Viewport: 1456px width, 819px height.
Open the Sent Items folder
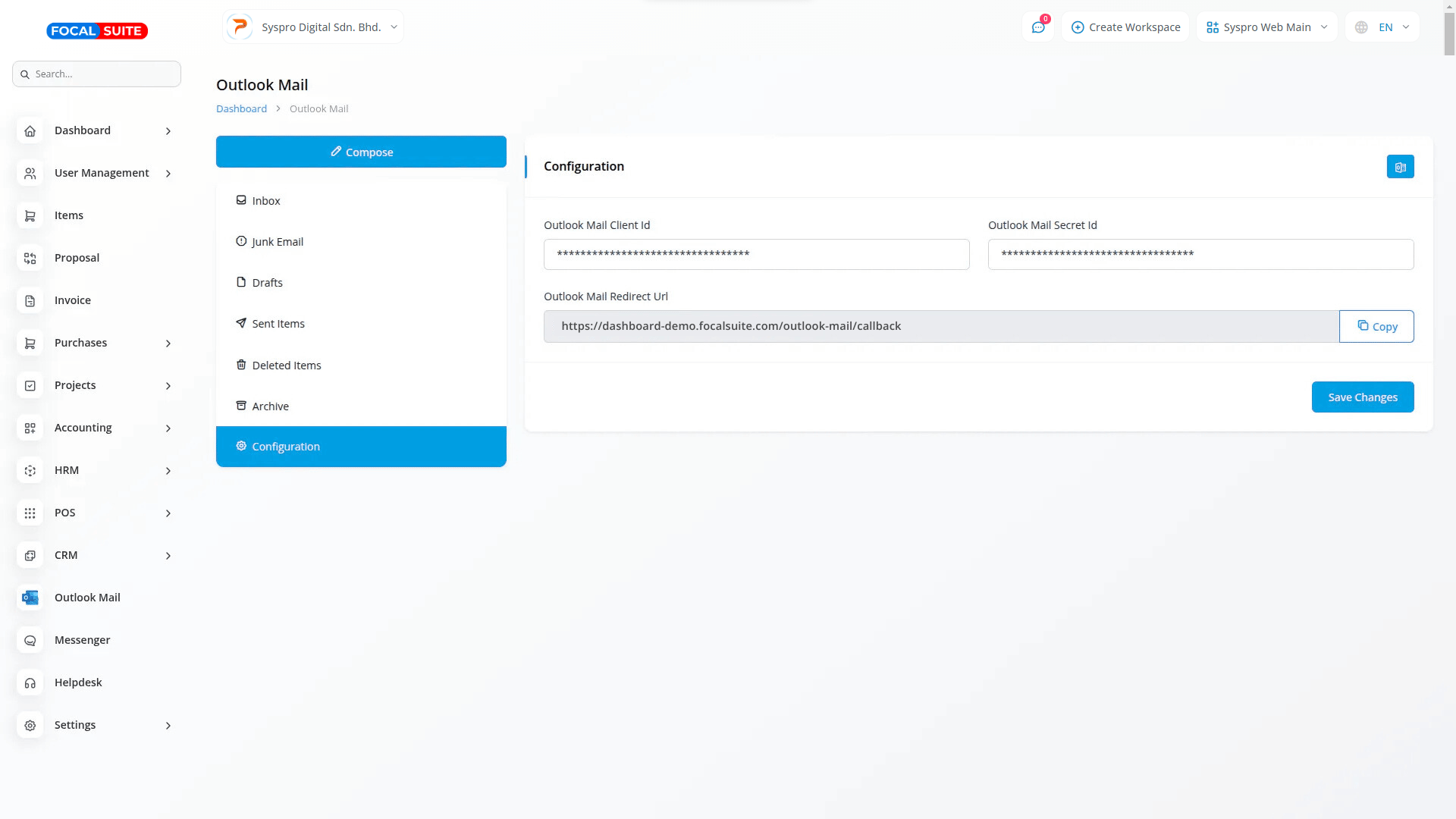tap(278, 324)
